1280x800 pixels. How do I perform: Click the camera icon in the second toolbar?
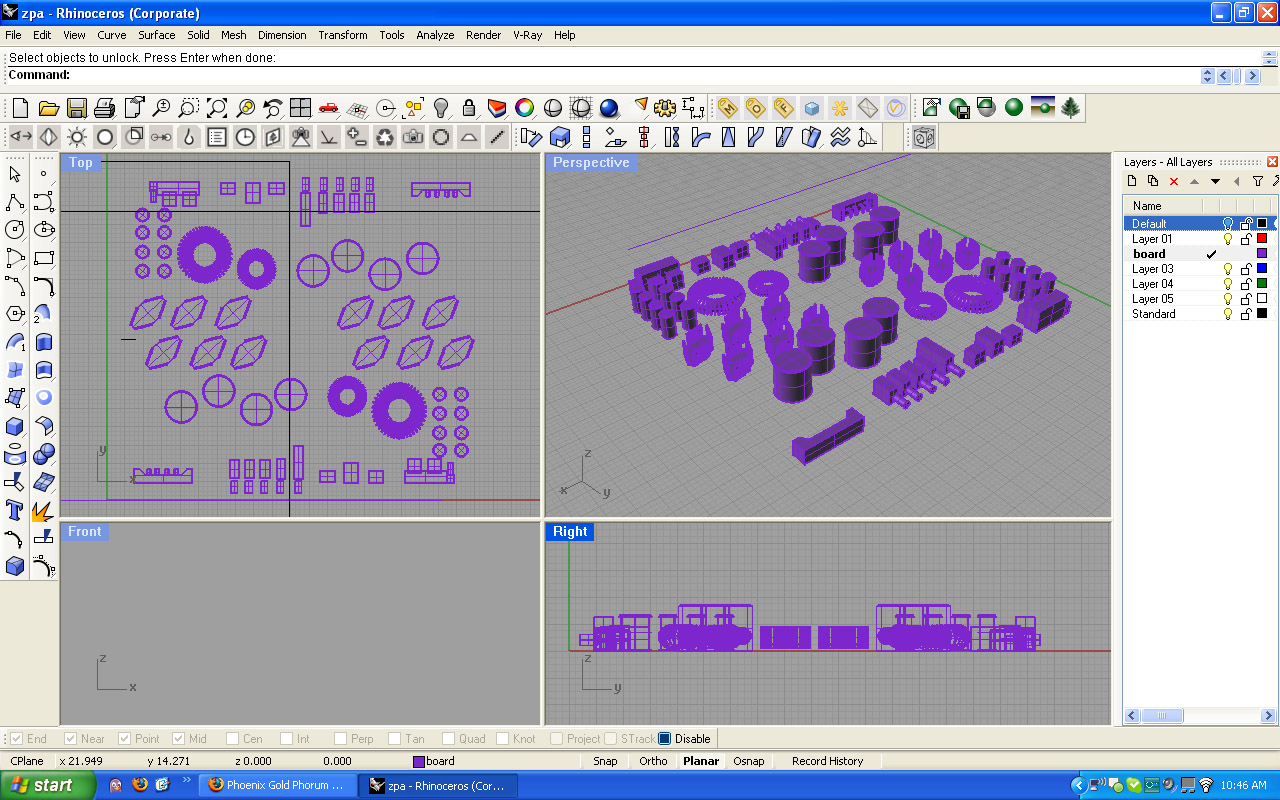pos(413,137)
